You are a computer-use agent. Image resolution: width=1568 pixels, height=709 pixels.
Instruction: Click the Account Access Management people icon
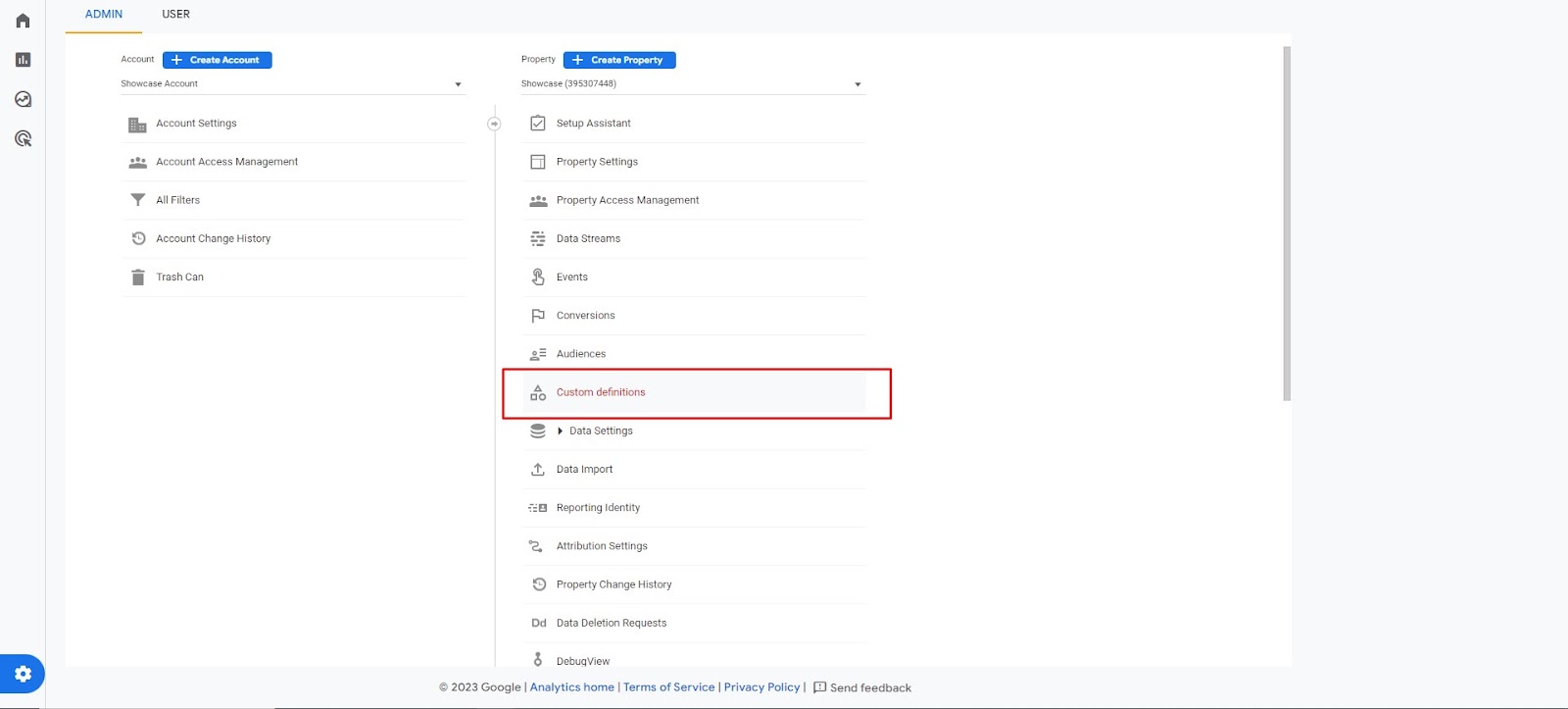[x=137, y=163]
